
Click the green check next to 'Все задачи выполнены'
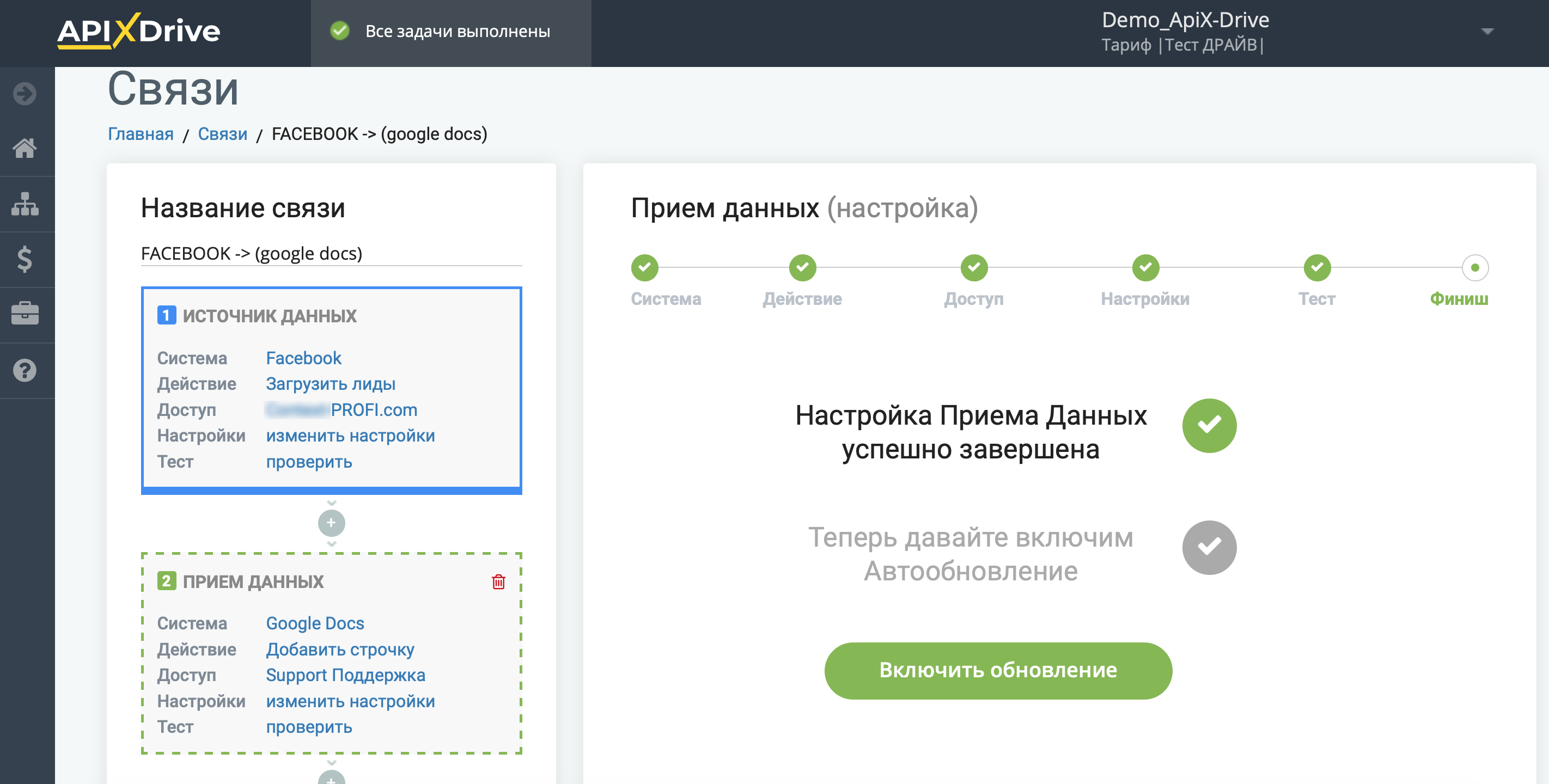[x=340, y=30]
